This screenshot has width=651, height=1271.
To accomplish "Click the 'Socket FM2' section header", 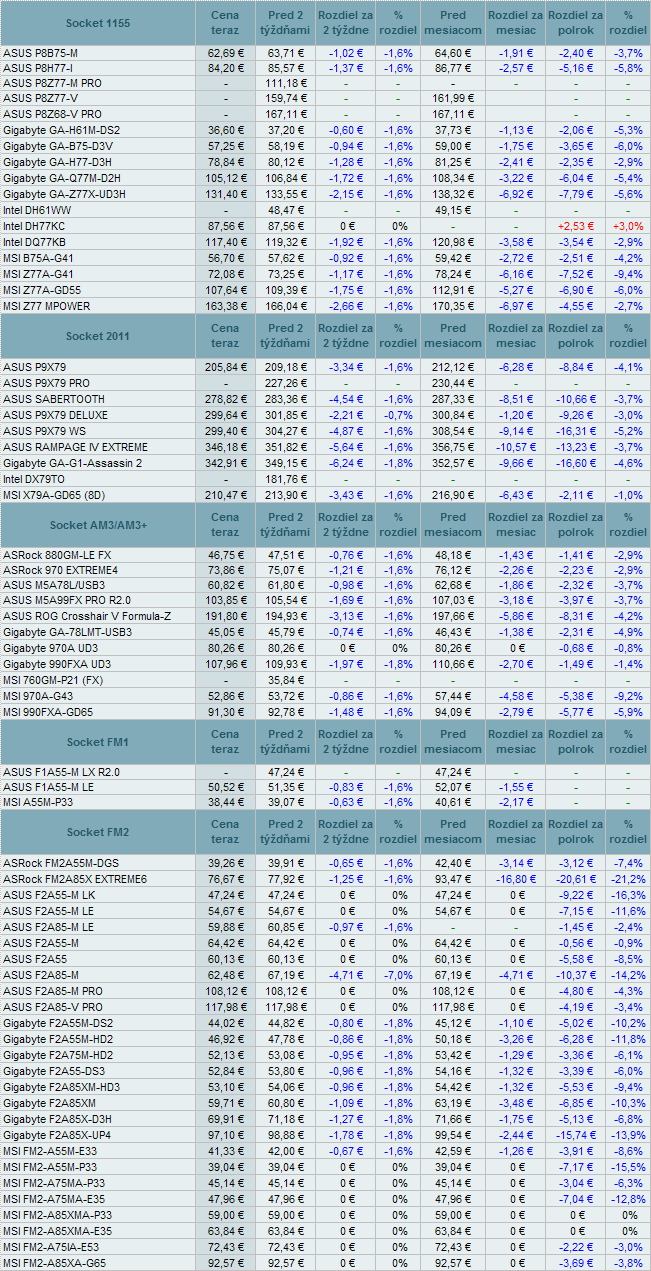I will [98, 832].
